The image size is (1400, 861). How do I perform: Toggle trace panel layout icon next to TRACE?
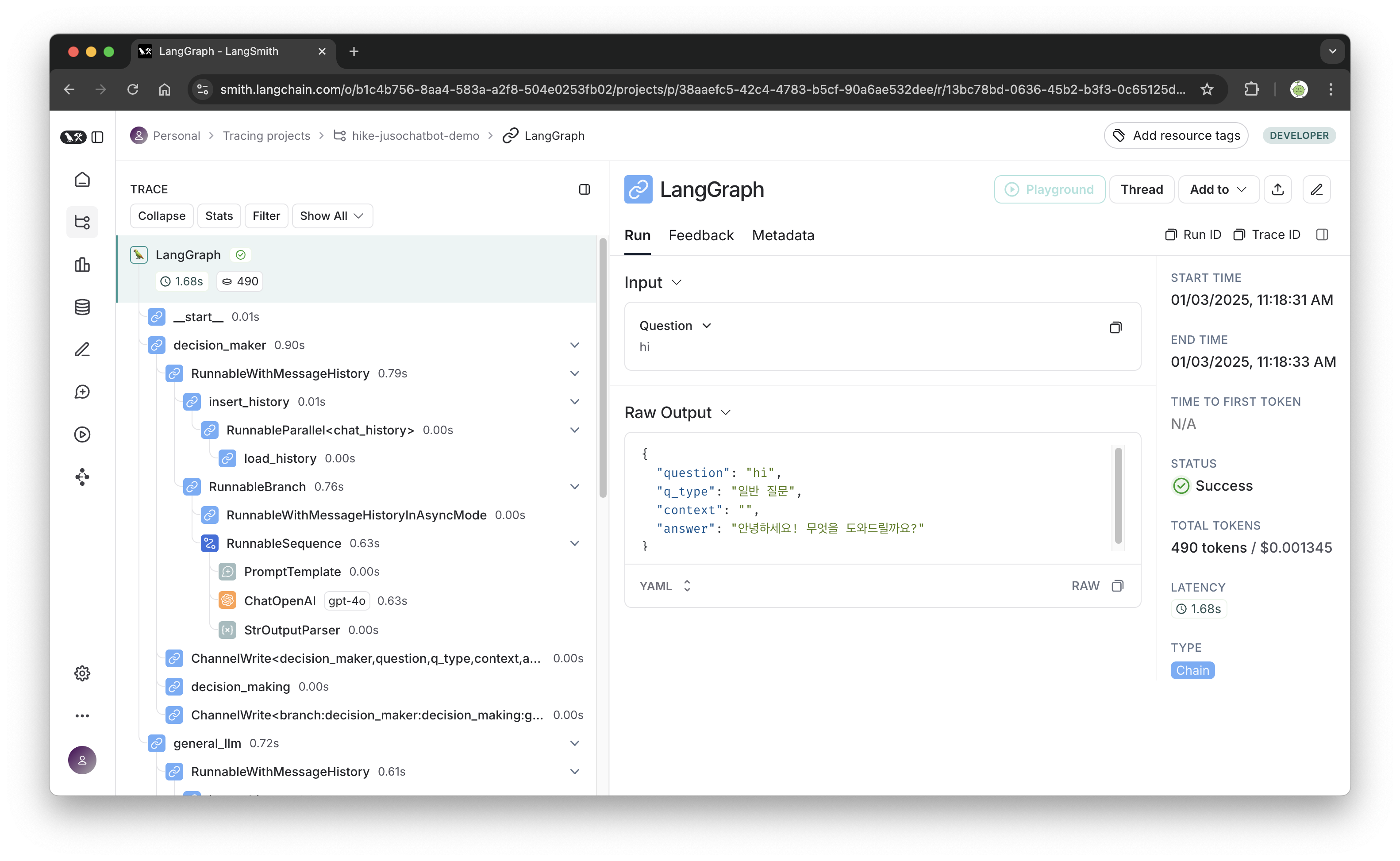coord(584,190)
